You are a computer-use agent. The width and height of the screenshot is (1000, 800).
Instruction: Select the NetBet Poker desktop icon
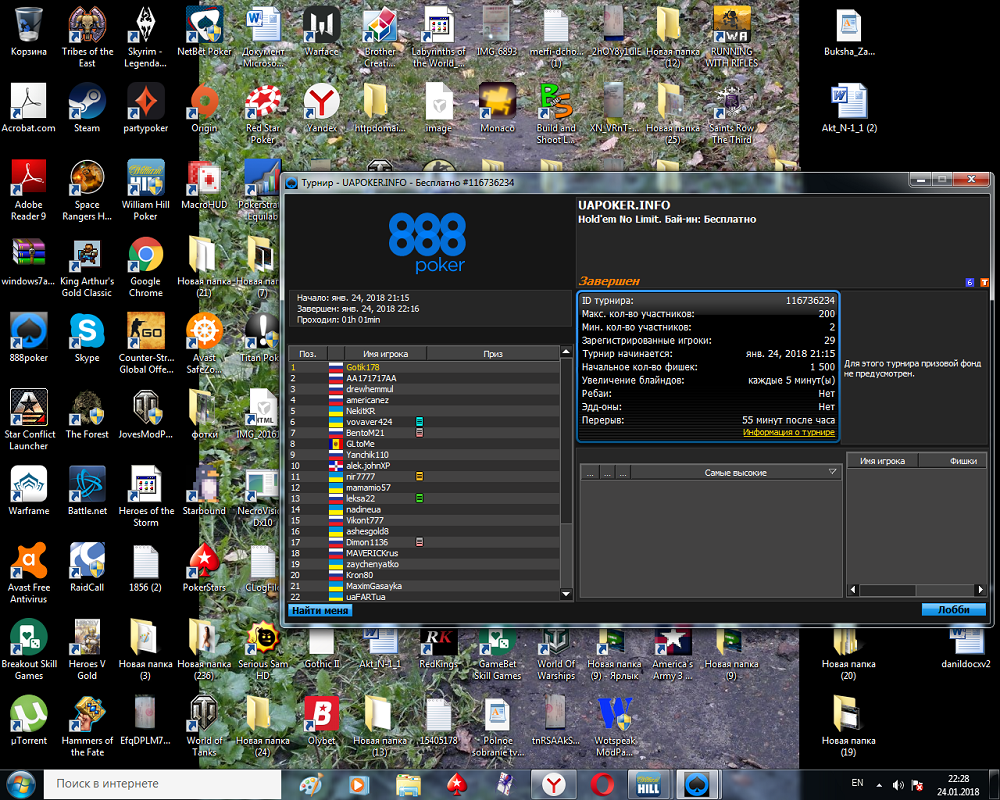(x=204, y=32)
